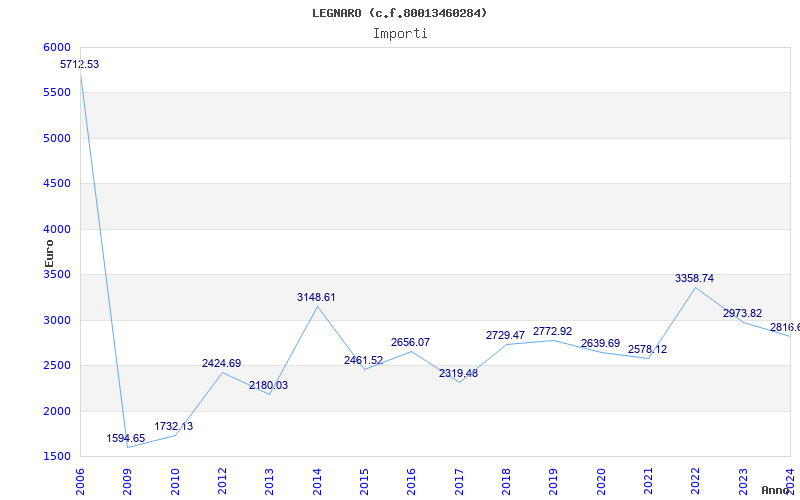Viewport: 800px width, 500px height.
Task: Click the 2016 x-axis year label
Action: [411, 482]
